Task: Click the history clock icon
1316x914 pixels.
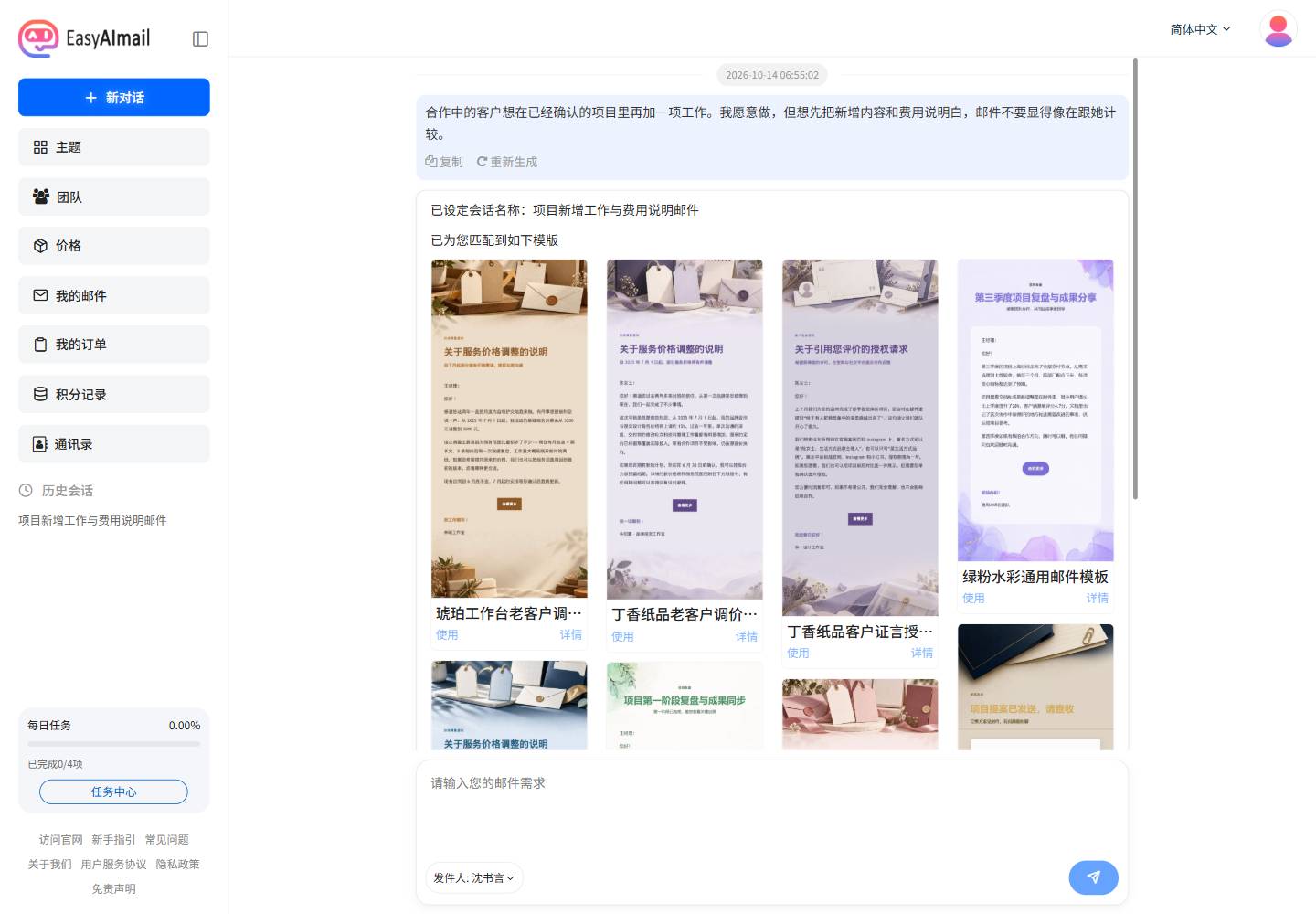Action: (26, 491)
